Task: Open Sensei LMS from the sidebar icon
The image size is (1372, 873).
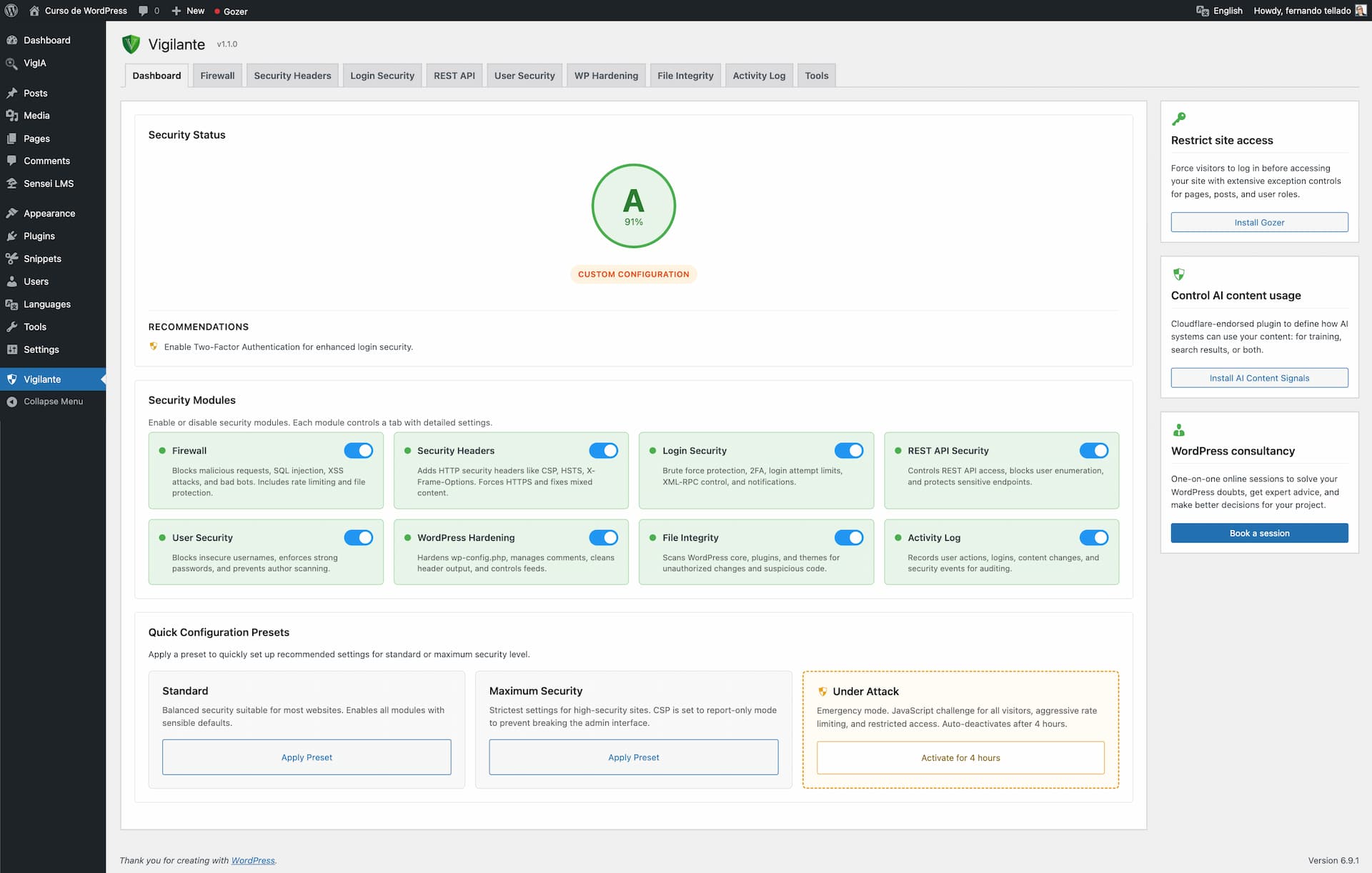Action: click(x=13, y=183)
